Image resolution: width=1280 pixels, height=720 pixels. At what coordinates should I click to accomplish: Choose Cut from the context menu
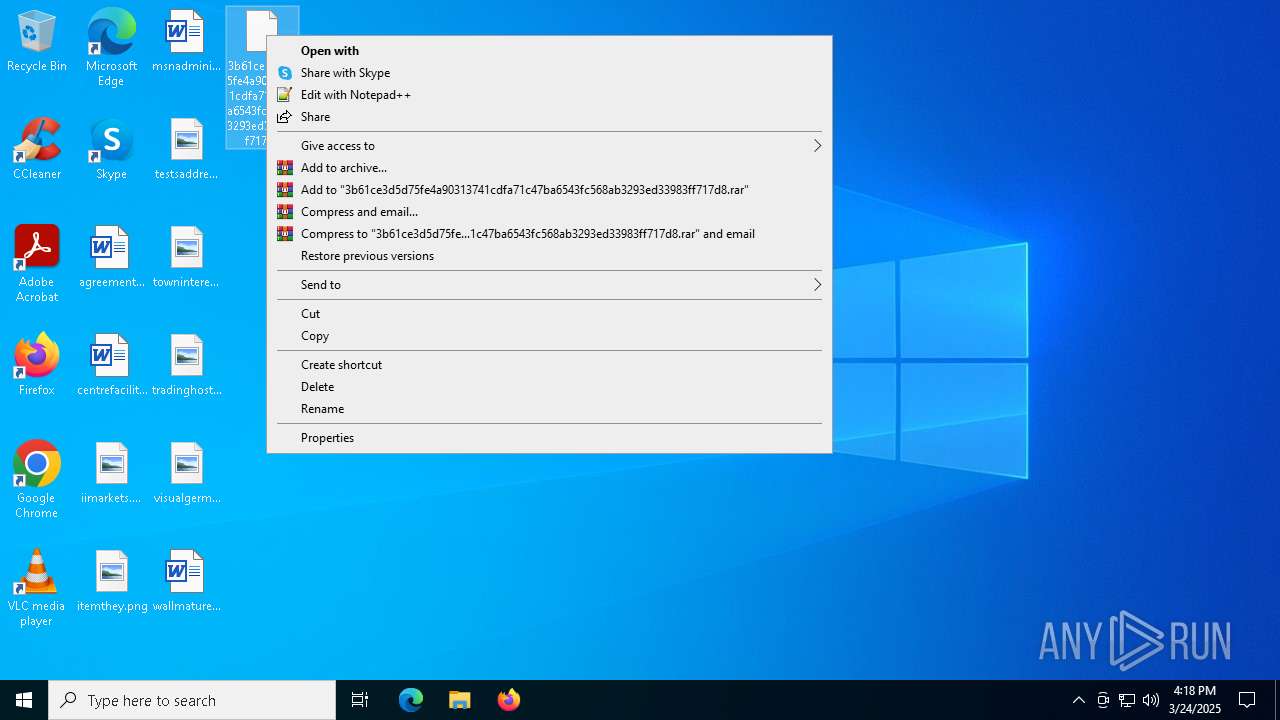coord(549,314)
